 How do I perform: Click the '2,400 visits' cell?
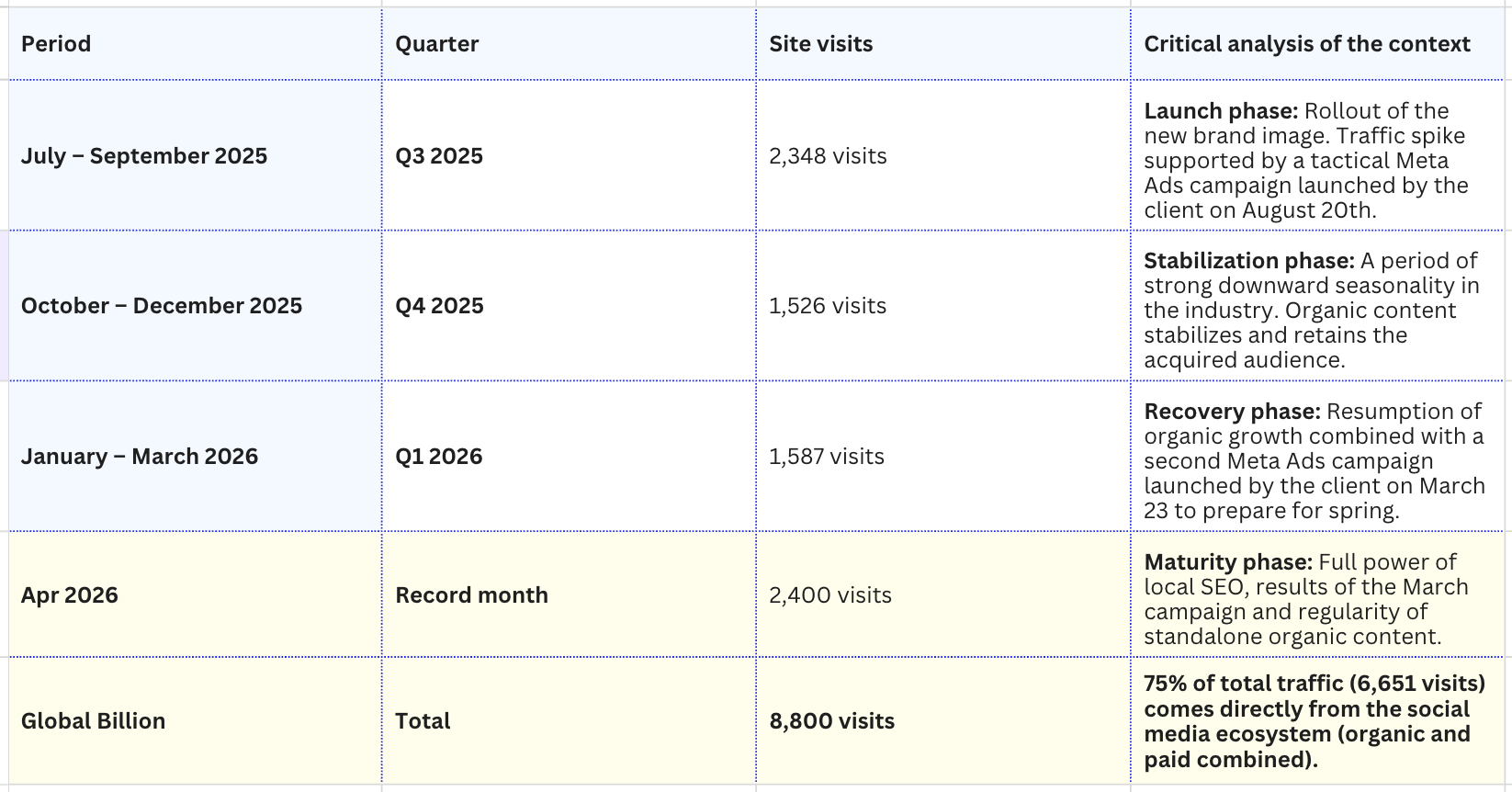[942, 594]
